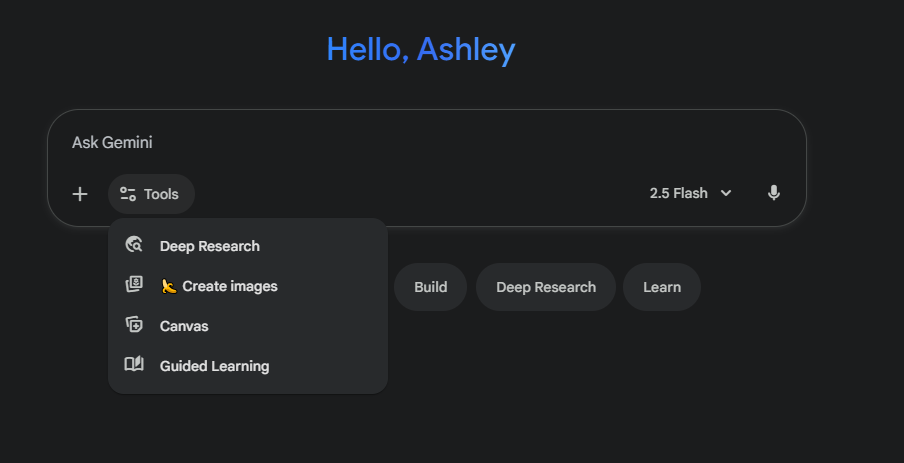Click the sliders icon on the Tools button

point(128,194)
